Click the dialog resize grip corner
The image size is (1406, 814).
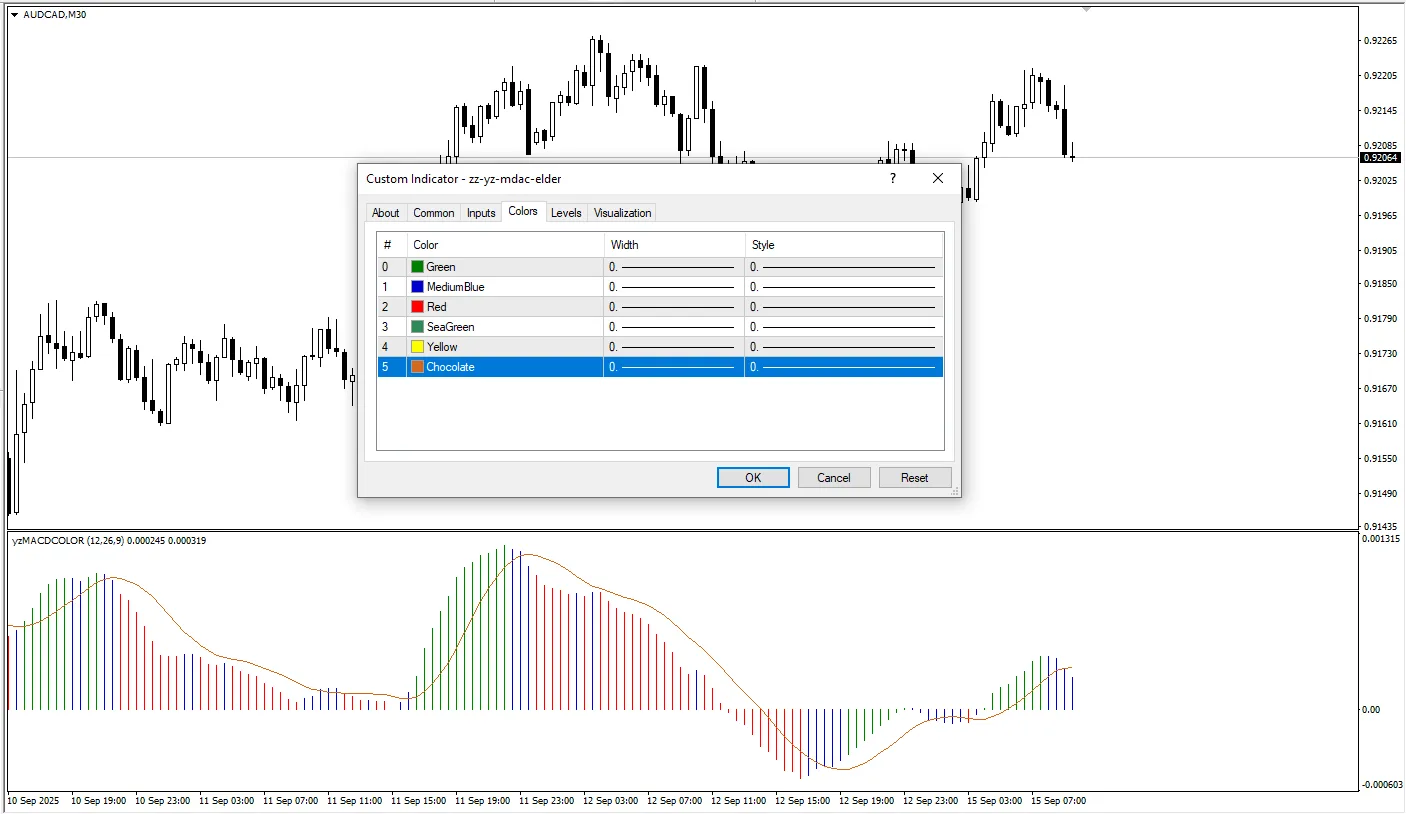(955, 491)
